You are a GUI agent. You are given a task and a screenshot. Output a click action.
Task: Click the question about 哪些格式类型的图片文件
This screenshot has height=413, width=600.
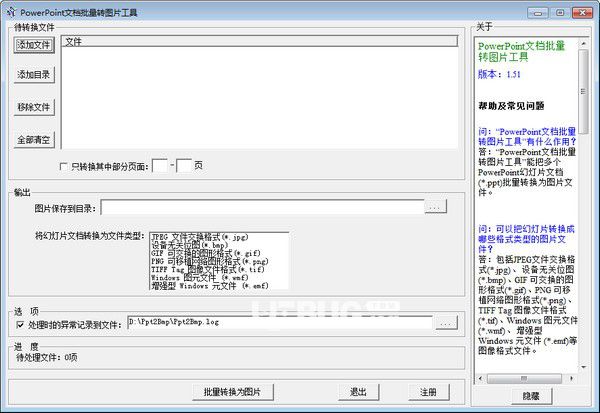526,239
